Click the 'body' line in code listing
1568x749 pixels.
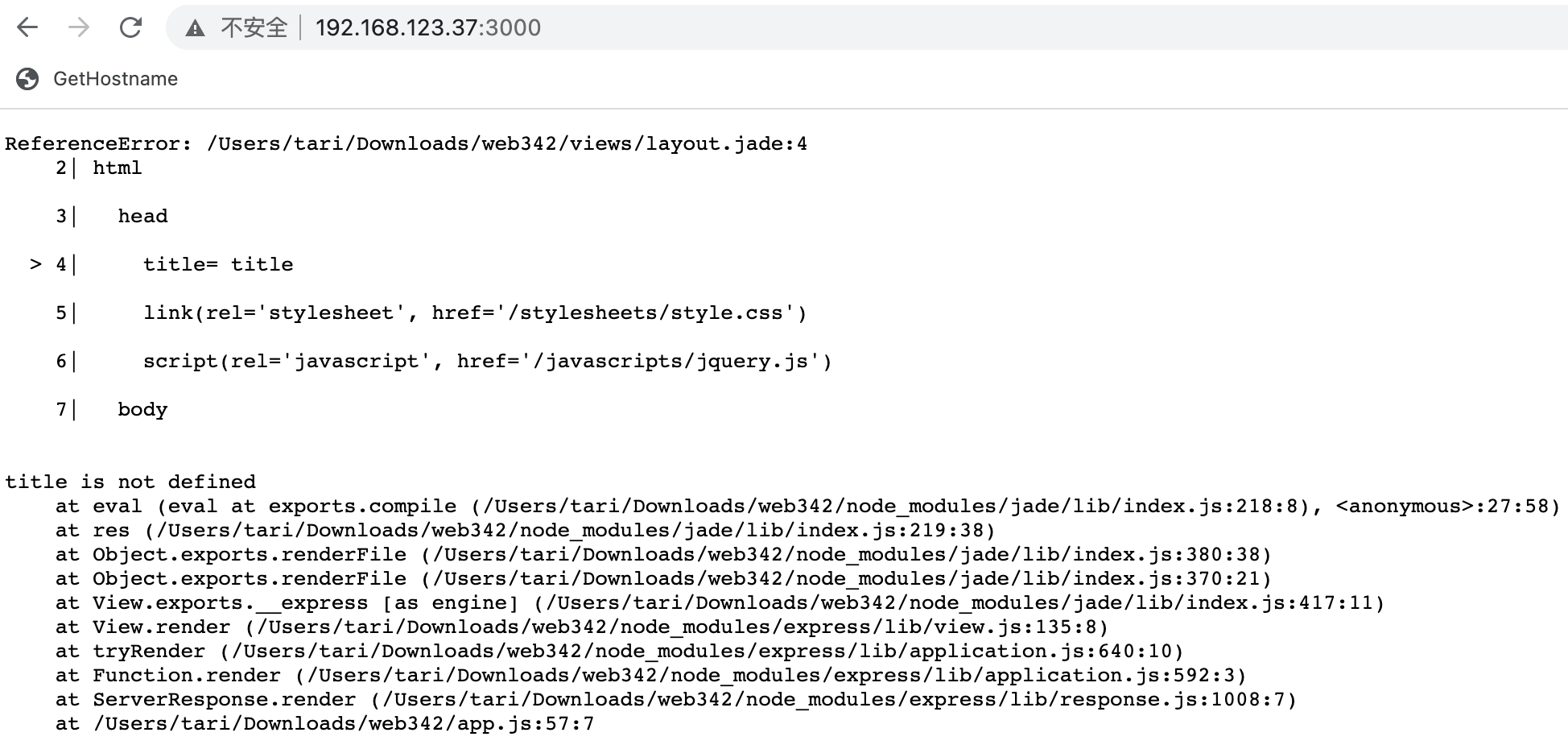coord(112,409)
